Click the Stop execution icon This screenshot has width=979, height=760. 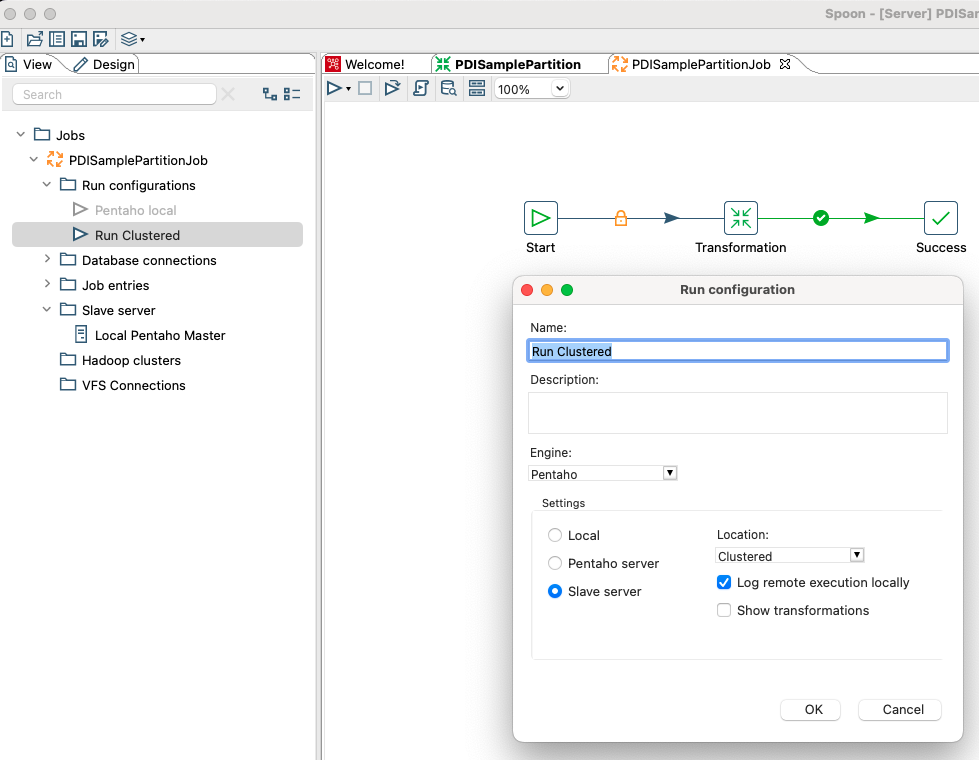click(x=364, y=88)
